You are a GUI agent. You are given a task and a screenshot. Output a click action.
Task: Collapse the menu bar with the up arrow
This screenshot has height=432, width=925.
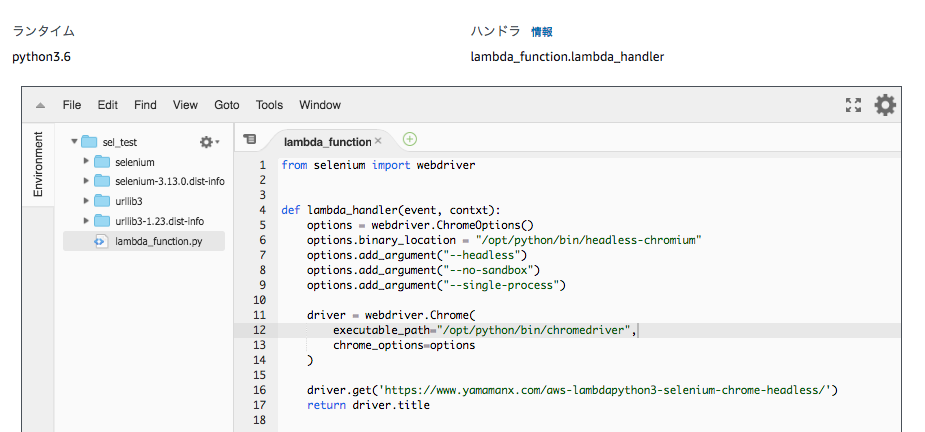(x=40, y=106)
